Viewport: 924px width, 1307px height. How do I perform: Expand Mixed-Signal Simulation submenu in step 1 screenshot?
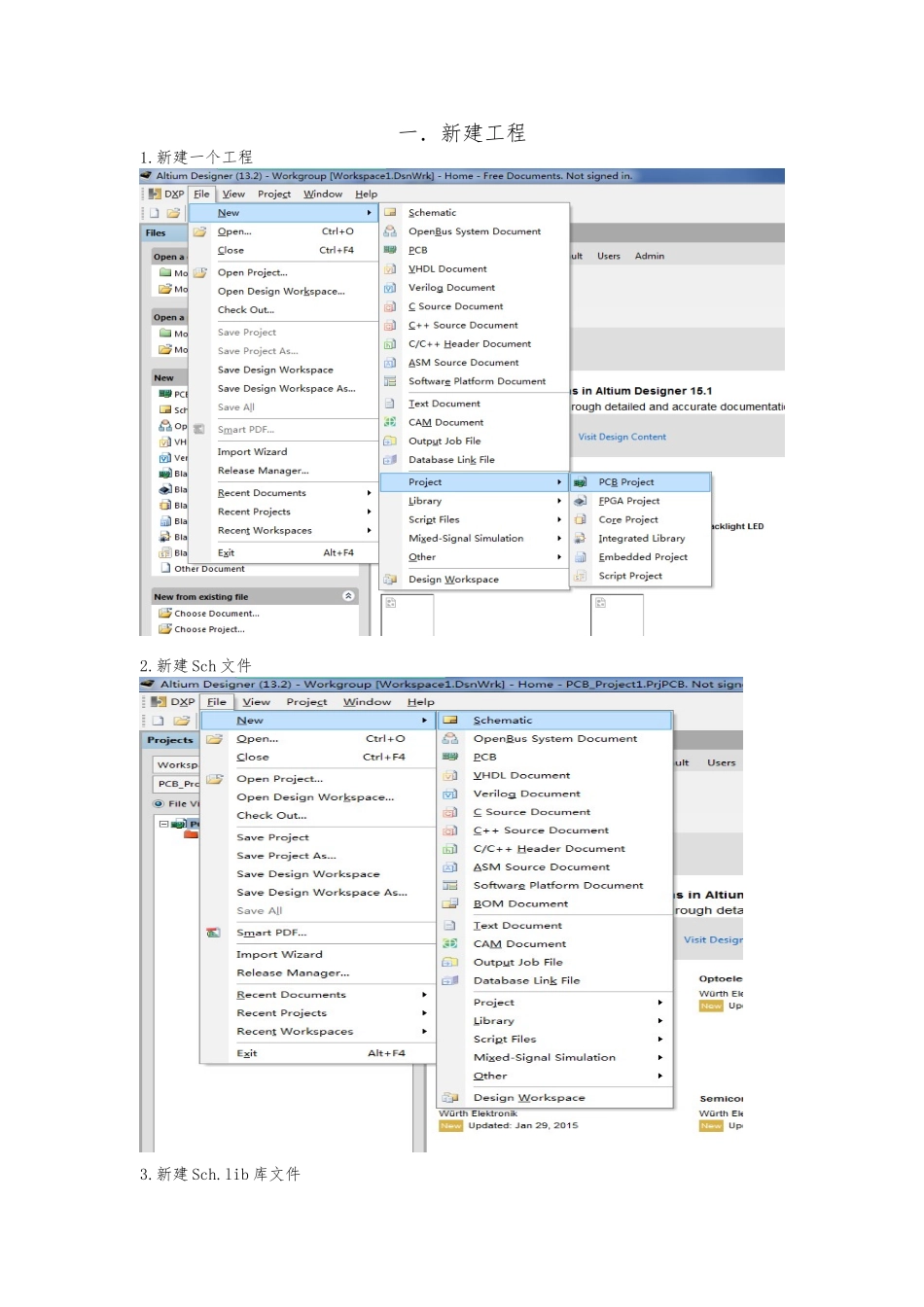point(559,539)
